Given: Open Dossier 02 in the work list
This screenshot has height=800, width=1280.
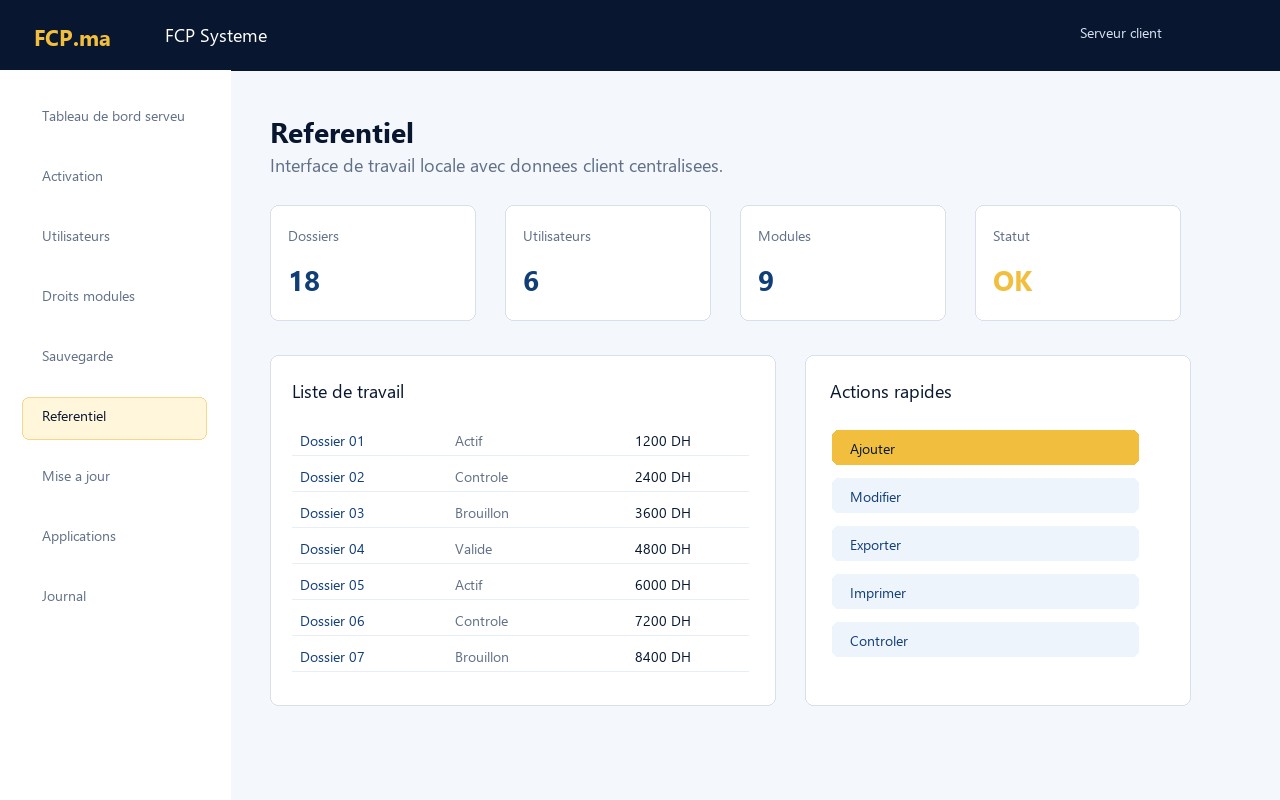Looking at the screenshot, I should click(x=332, y=477).
